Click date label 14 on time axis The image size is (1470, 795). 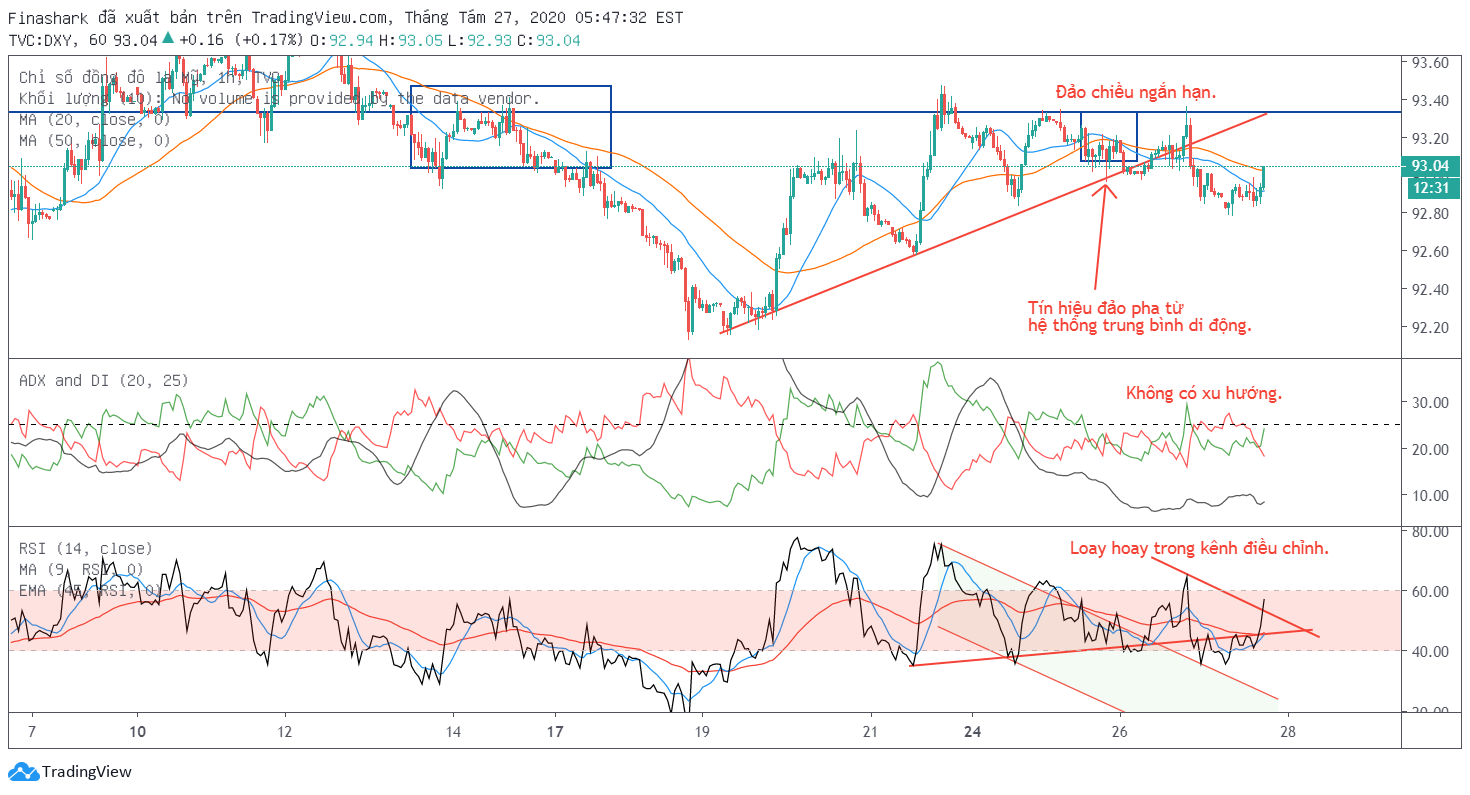pos(453,731)
